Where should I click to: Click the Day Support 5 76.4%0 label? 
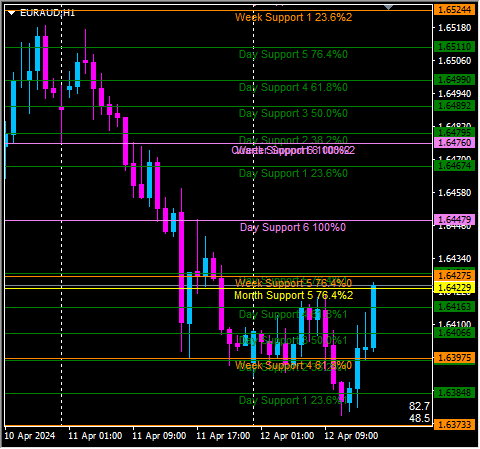[x=293, y=54]
